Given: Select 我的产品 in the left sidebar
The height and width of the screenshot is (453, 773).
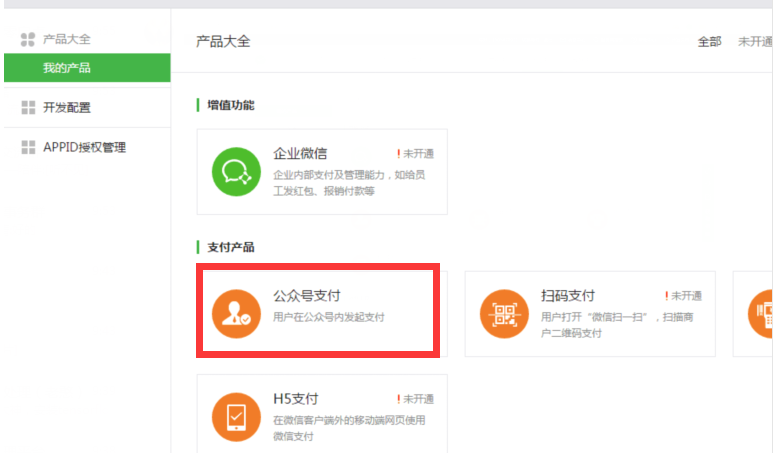Looking at the screenshot, I should tap(66, 68).
